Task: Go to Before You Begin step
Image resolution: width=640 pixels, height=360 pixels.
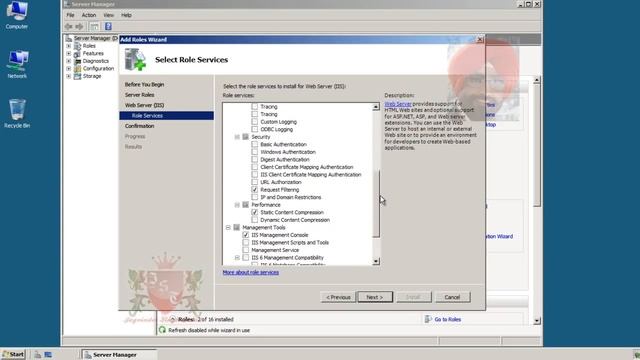Action: click(144, 84)
